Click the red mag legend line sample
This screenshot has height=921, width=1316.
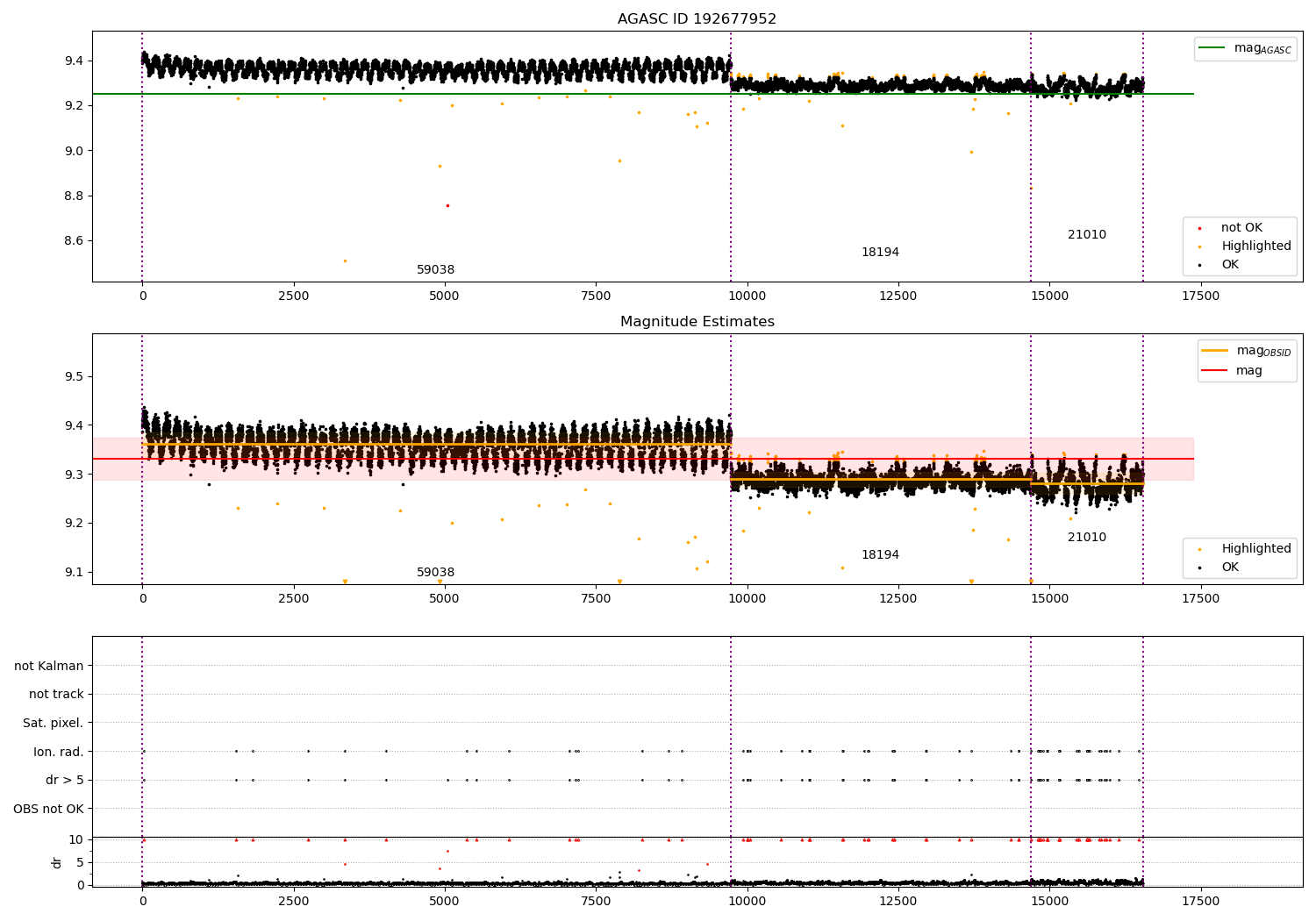[x=1215, y=370]
